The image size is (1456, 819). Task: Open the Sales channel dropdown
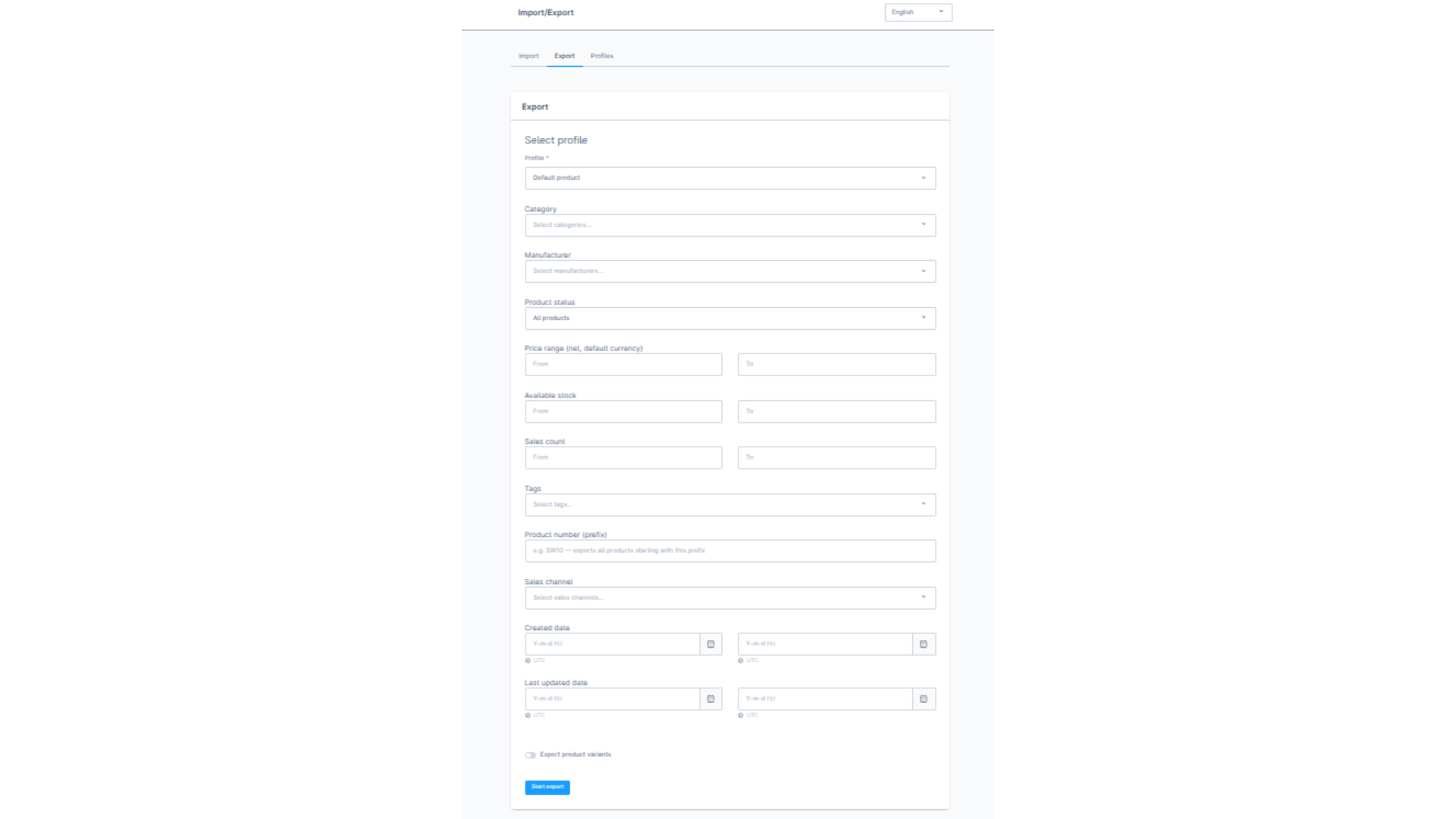[730, 598]
